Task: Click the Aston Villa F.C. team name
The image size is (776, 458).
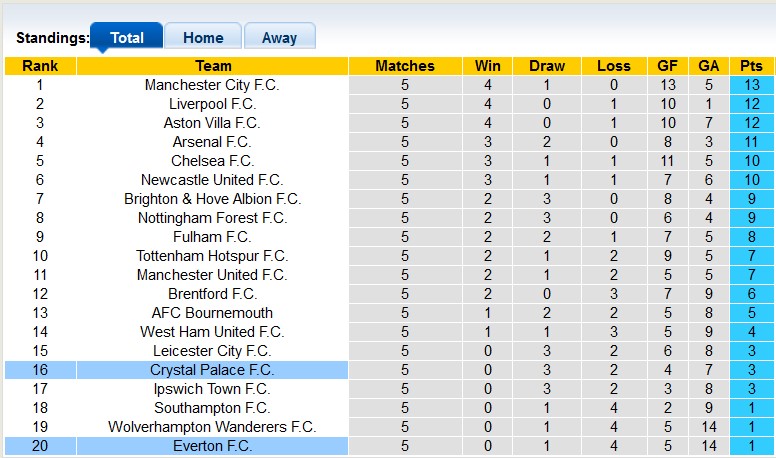Action: click(212, 123)
